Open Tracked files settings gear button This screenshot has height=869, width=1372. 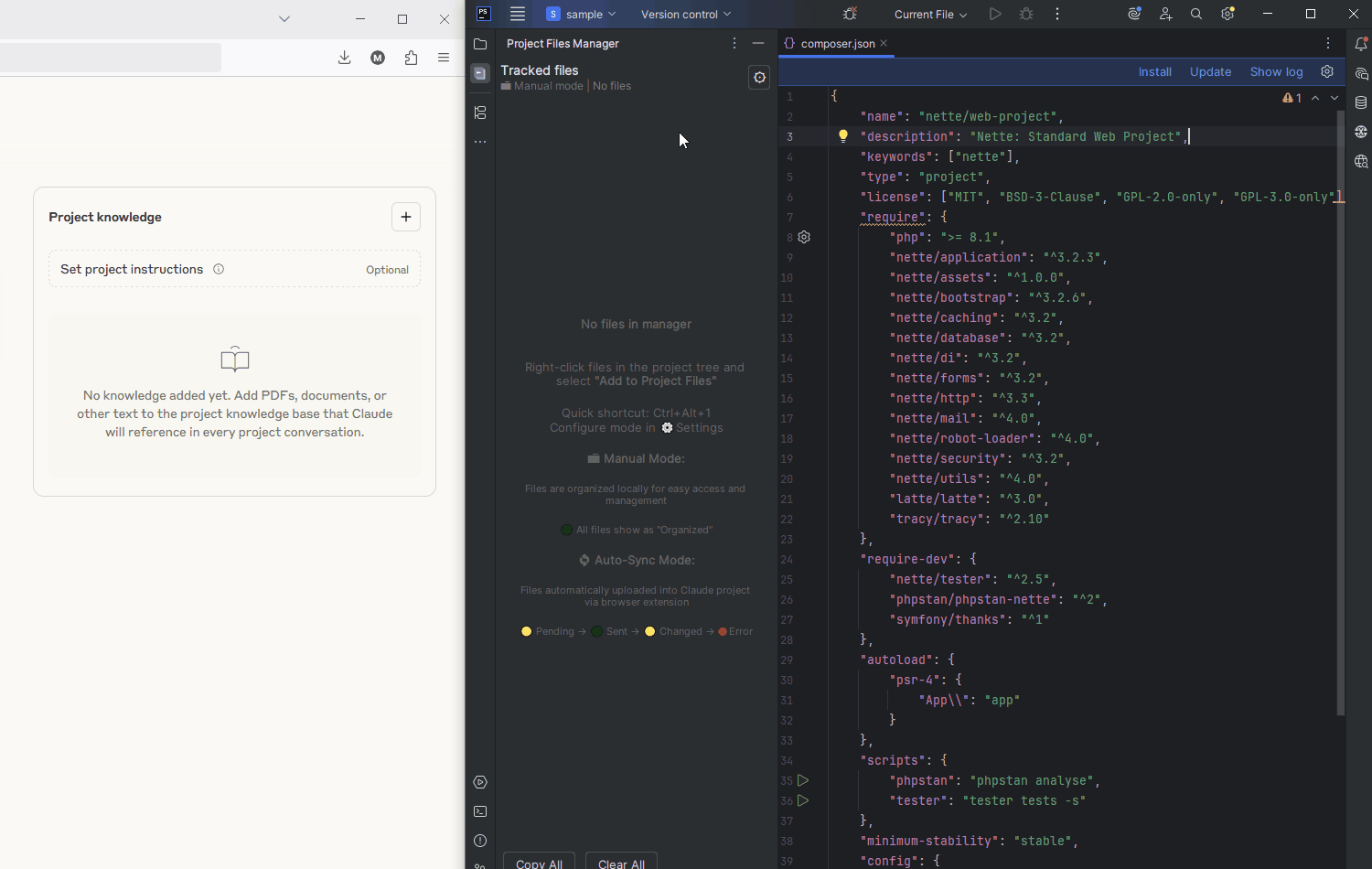[x=759, y=78]
